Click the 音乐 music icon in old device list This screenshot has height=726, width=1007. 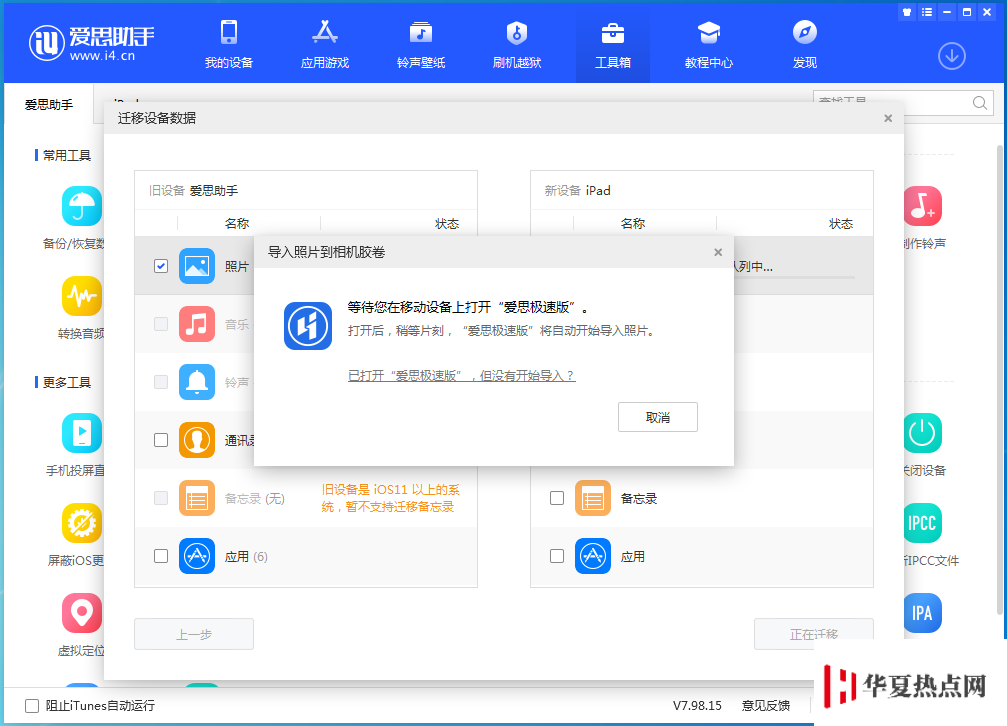197,324
